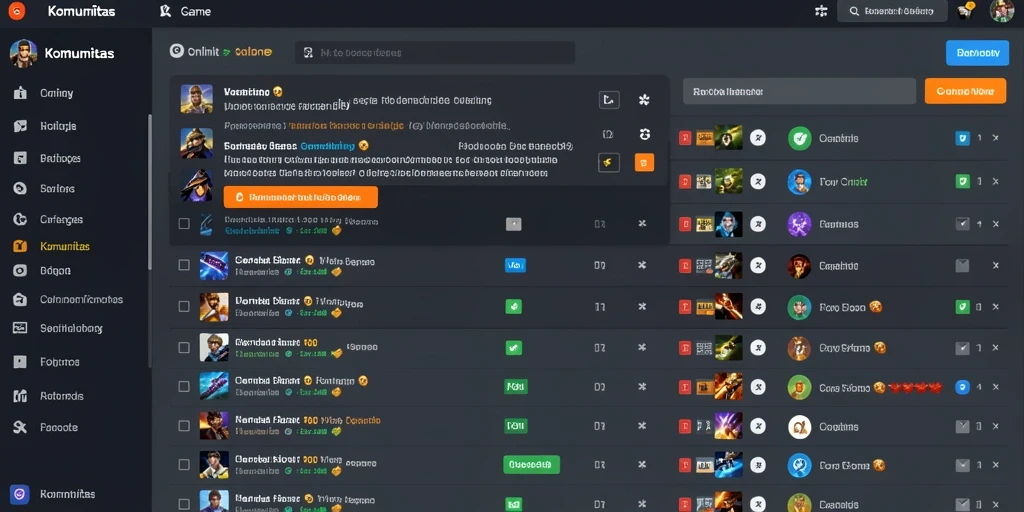
Task: Open the Komunitas item in the top navigation
Action: (82, 11)
